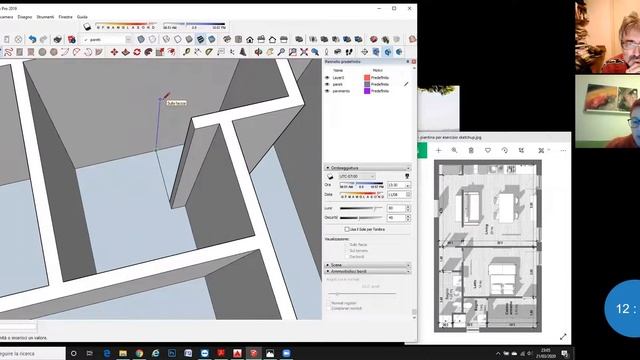The width and height of the screenshot is (640, 360).
Task: Select the Polygon drawing tool
Action: [54, 52]
